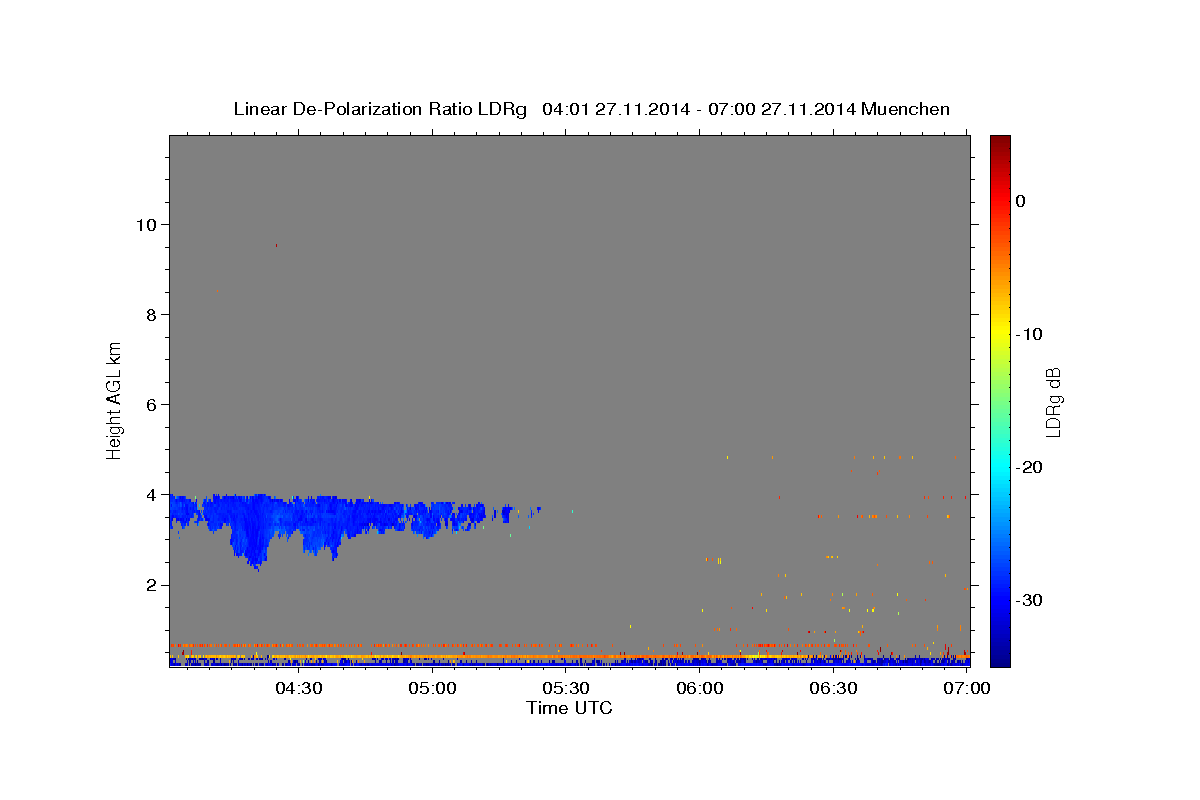Image resolution: width=1200 pixels, height=800 pixels.
Task: Click the 'Muenchen' location in title
Action: [906, 109]
